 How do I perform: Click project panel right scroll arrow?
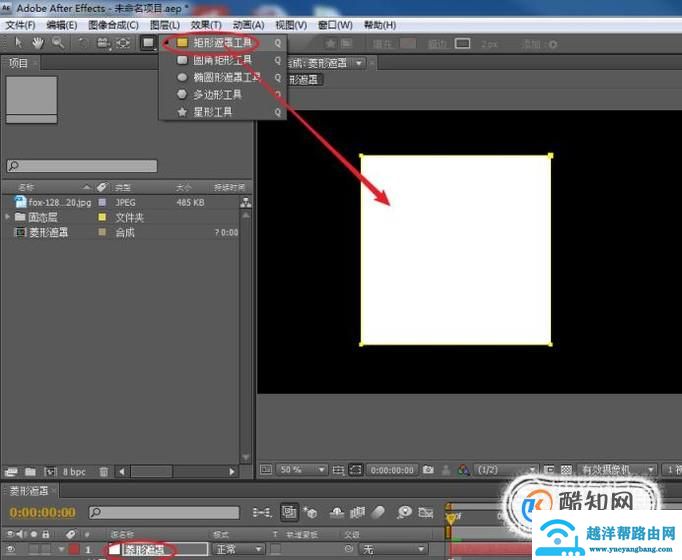pos(232,472)
